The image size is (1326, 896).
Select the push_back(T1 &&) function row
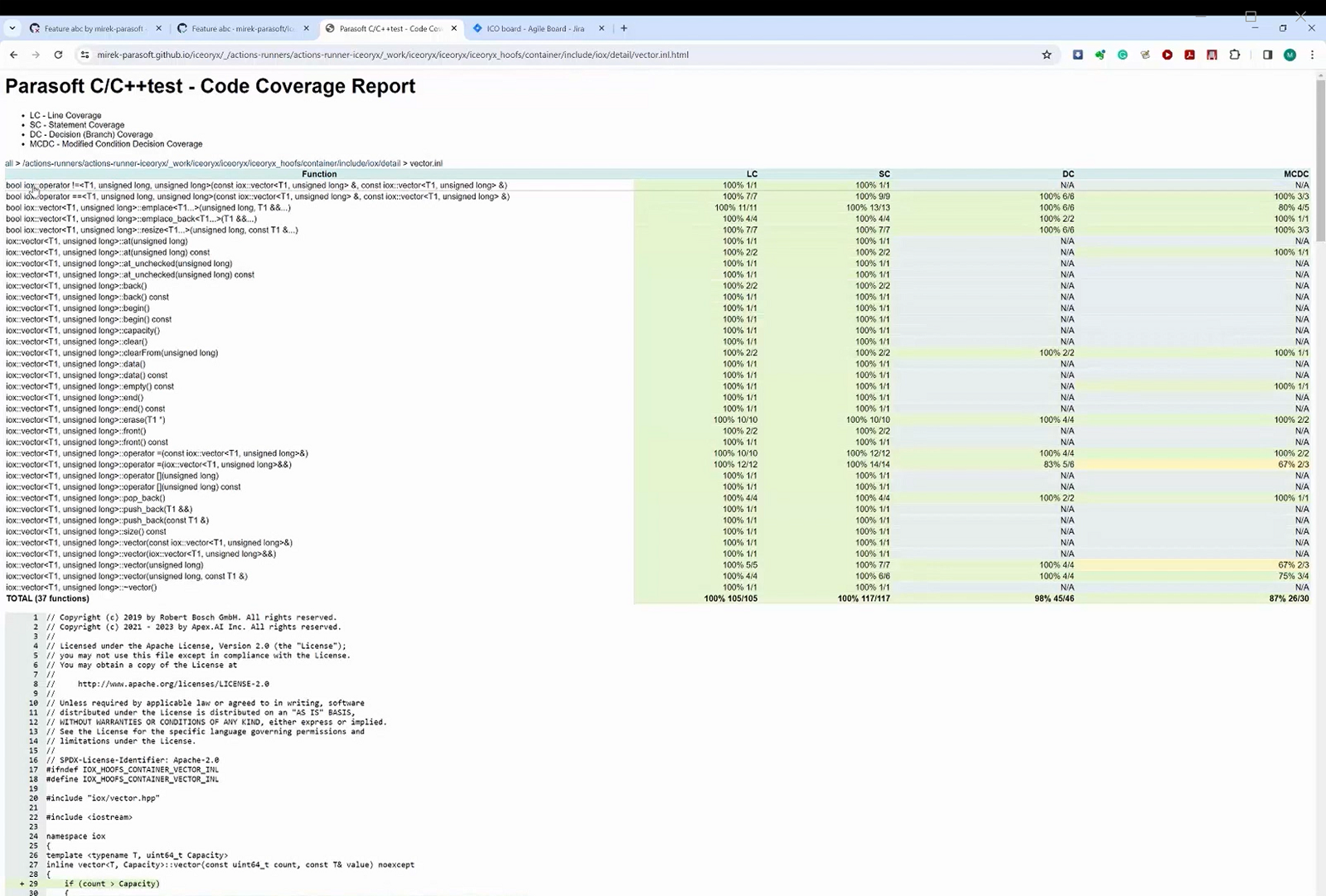657,510
